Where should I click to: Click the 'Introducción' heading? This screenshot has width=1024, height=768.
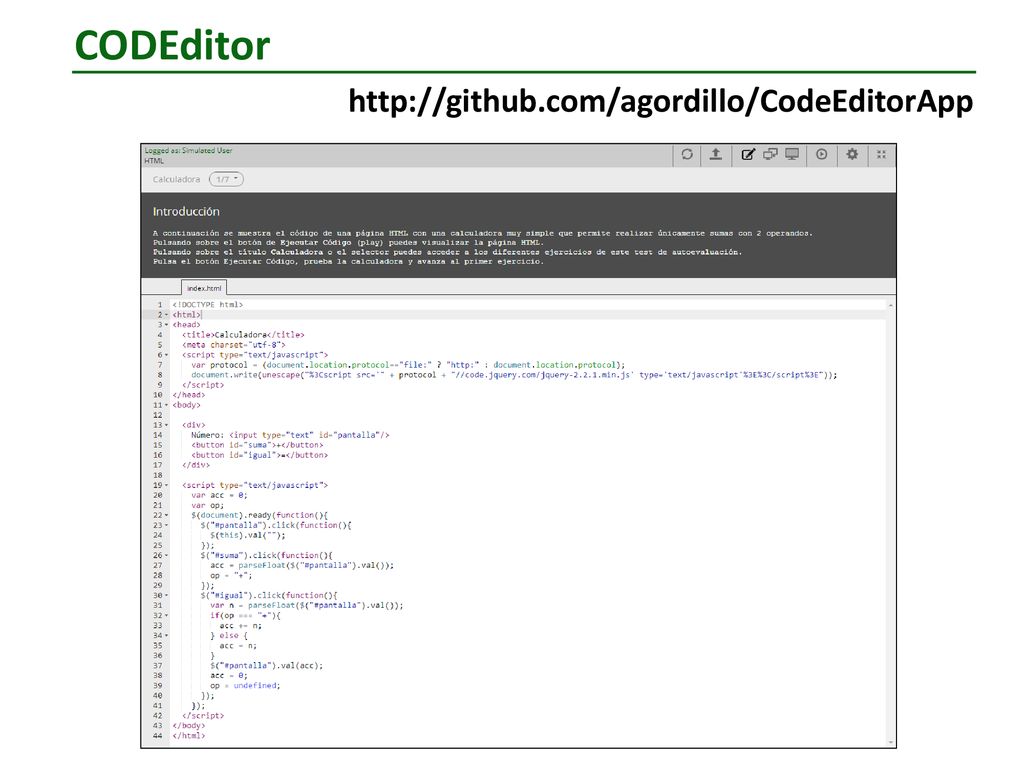[x=186, y=212]
